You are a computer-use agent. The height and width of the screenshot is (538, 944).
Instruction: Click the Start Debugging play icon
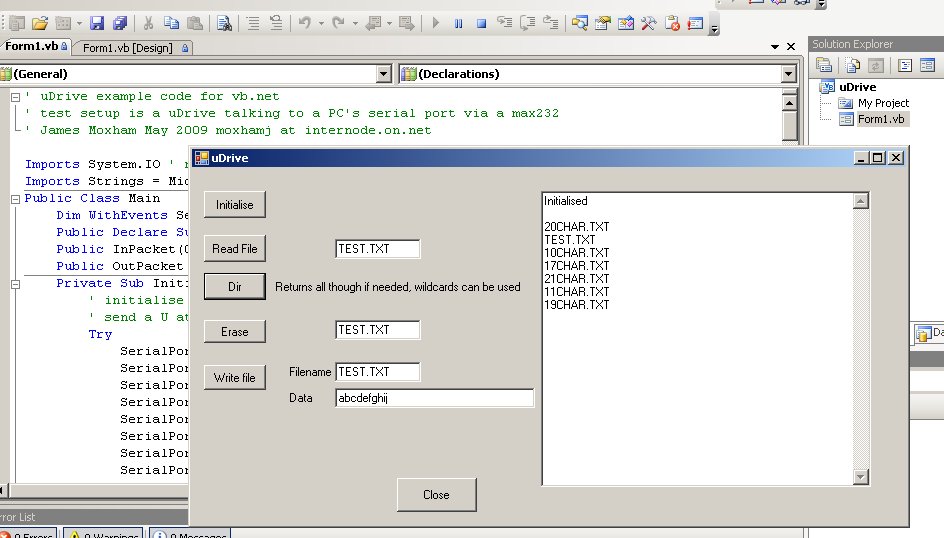click(436, 23)
